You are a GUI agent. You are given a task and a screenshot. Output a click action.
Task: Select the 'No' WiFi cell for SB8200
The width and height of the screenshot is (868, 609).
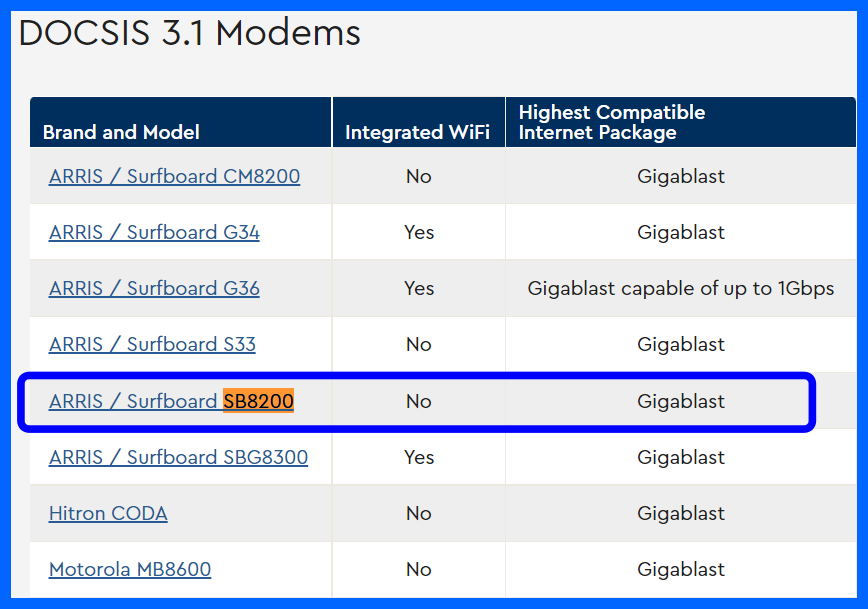tap(418, 401)
